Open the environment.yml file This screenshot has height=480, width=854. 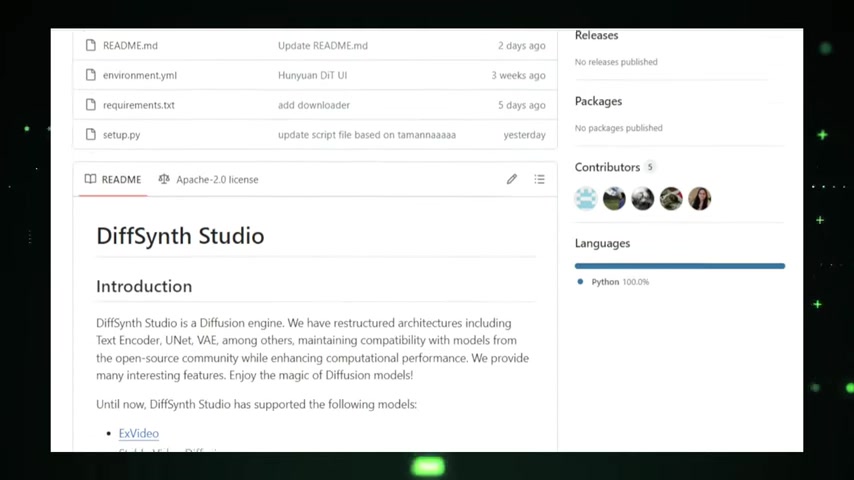[x=140, y=75]
